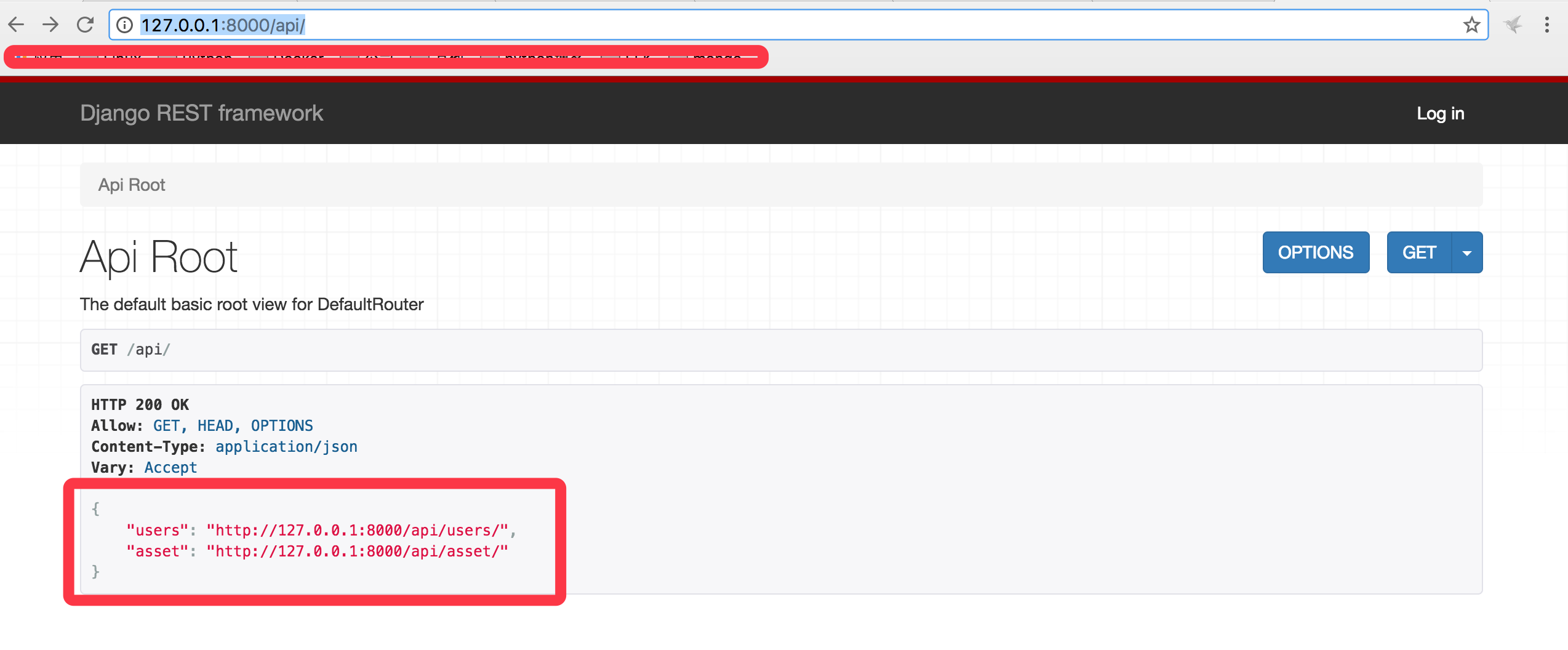This screenshot has width=1568, height=650.
Task: Go forward using the browser forward arrow
Action: [x=50, y=25]
